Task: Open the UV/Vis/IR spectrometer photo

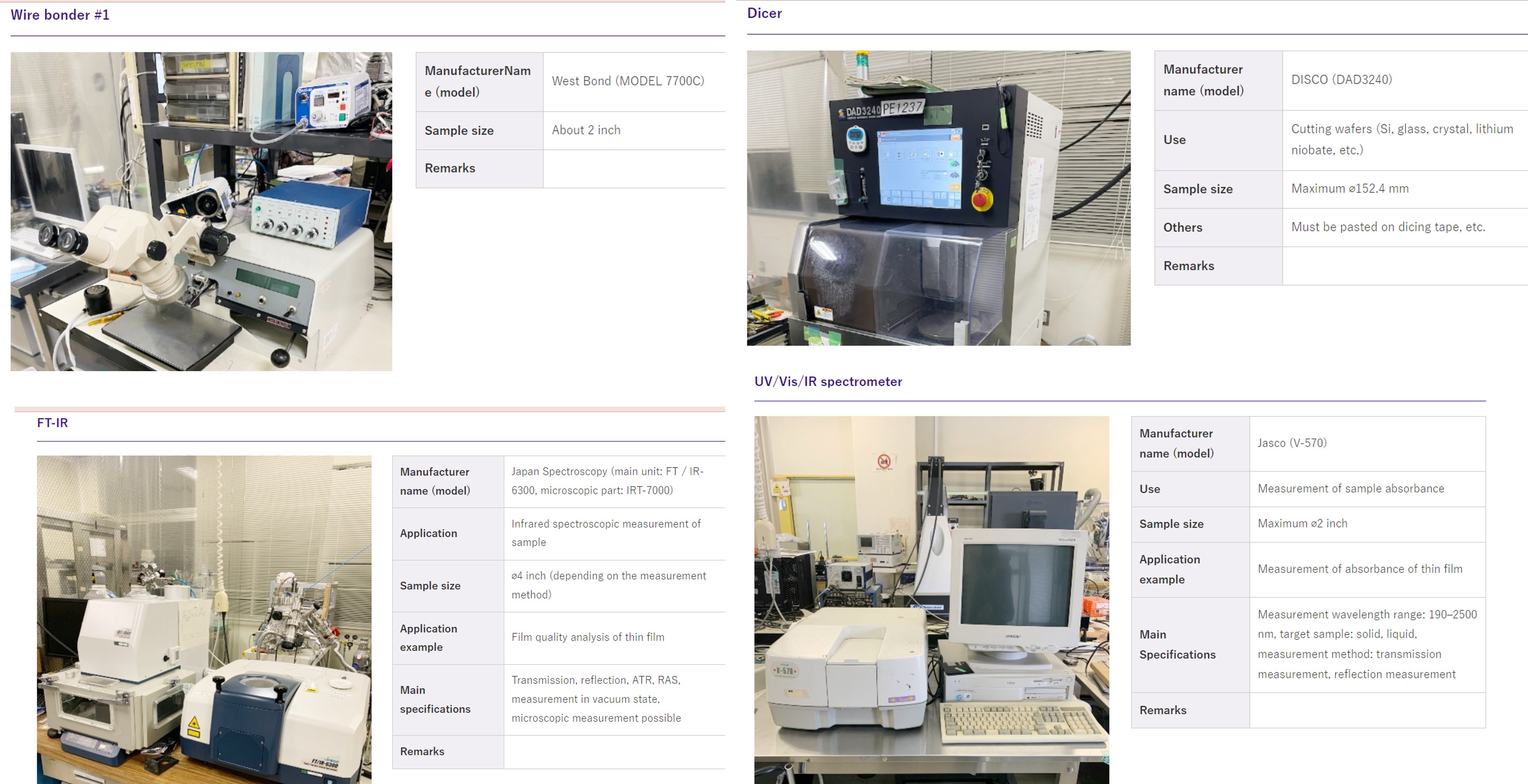Action: 931,600
